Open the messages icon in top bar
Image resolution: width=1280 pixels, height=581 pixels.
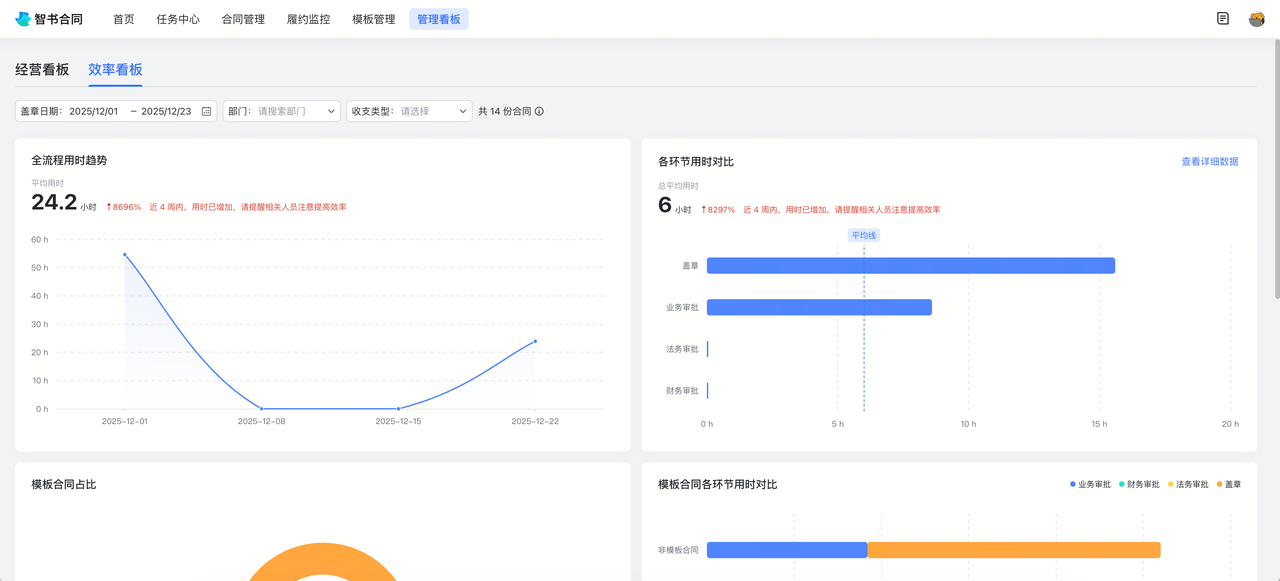click(1222, 18)
